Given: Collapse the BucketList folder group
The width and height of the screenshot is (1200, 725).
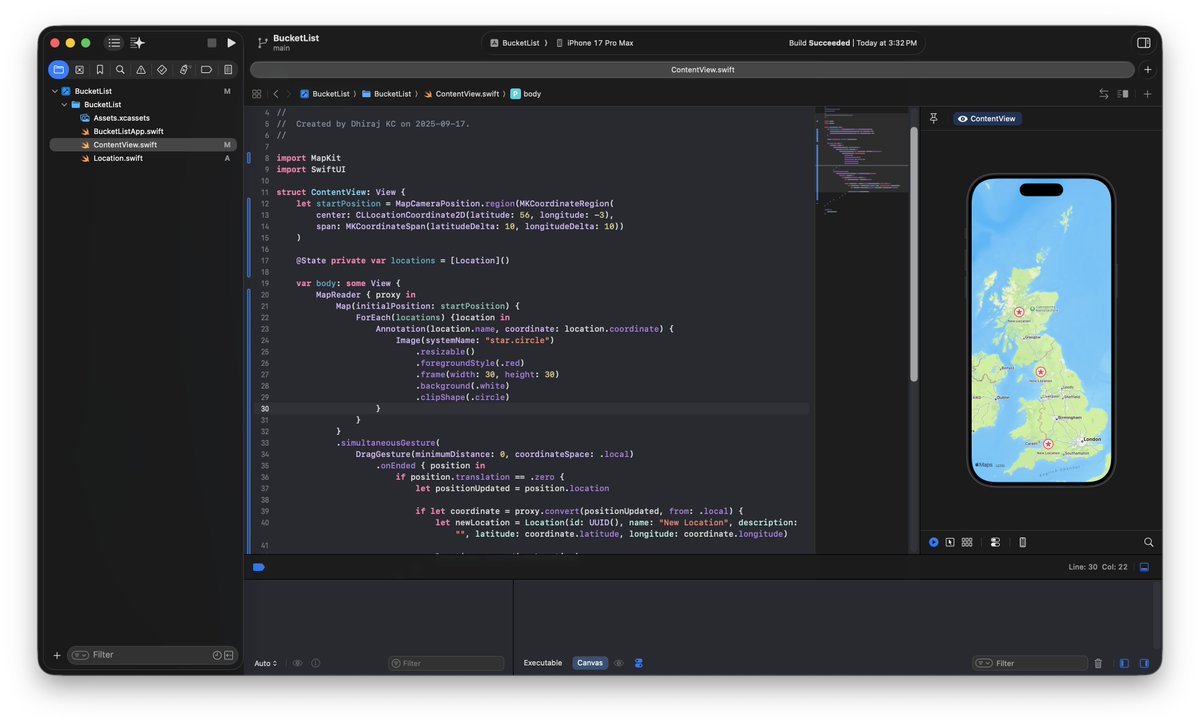Looking at the screenshot, I should [65, 104].
